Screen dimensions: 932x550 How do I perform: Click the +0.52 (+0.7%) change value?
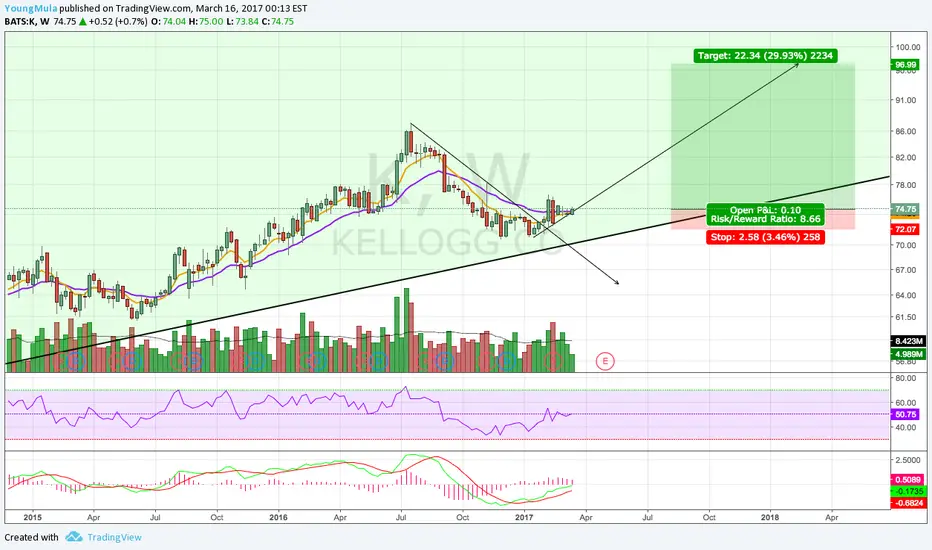coord(118,21)
